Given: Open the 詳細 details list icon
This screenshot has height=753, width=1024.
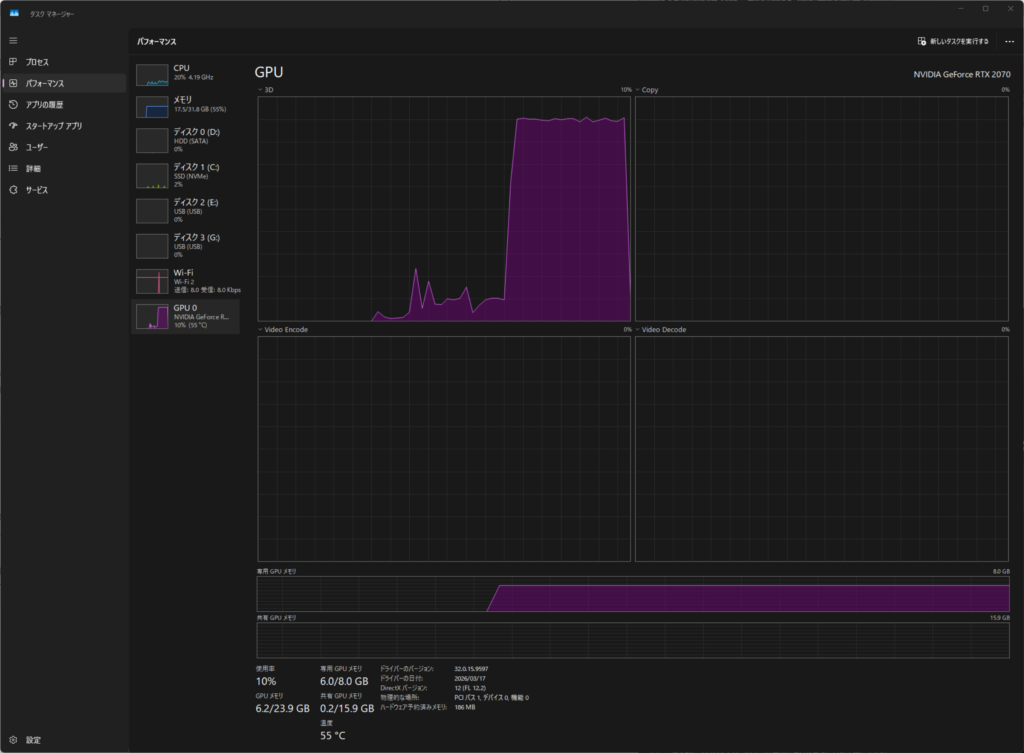Looking at the screenshot, I should [13, 168].
